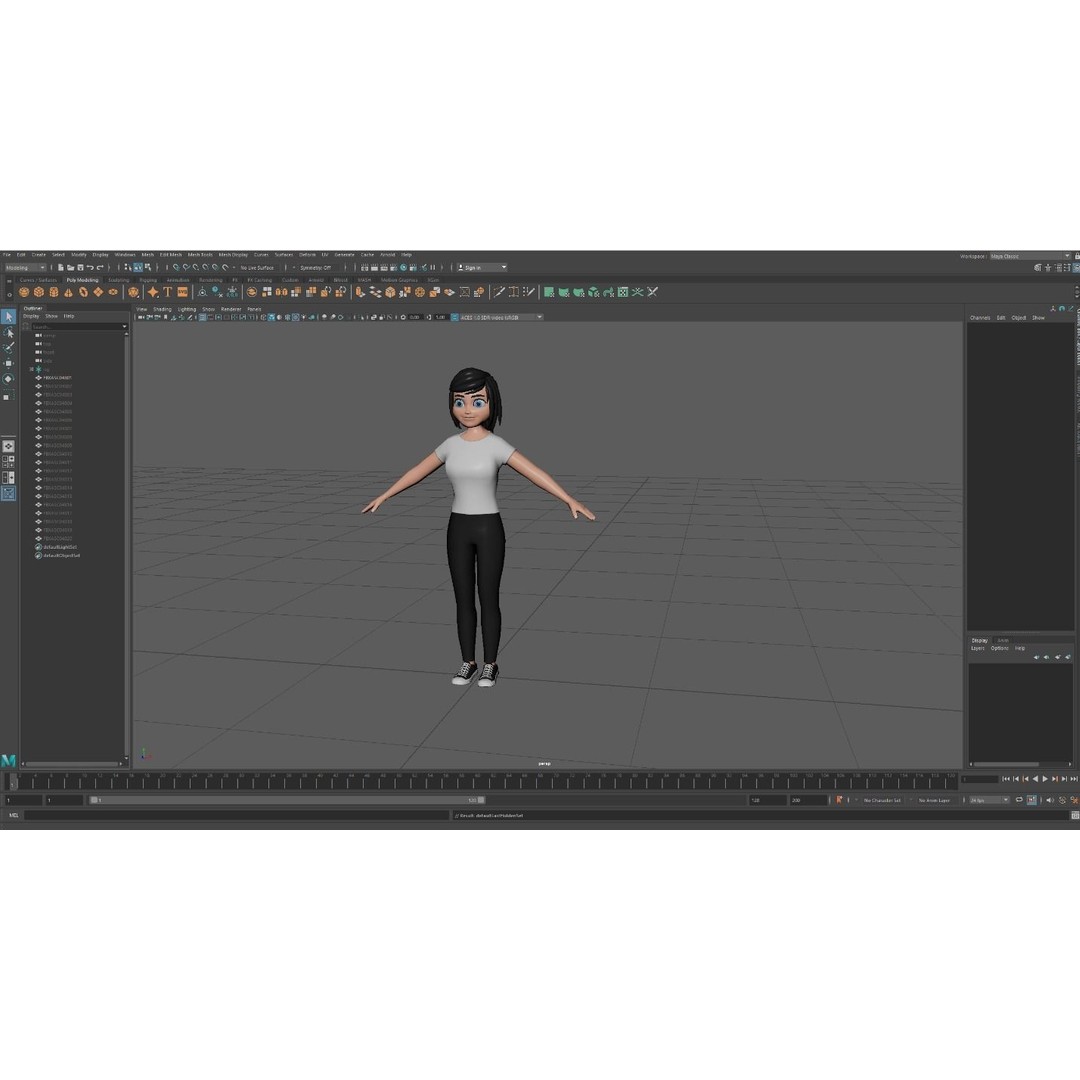Select the Paint Selection tool
Screen dimensions: 1080x1080
point(8,346)
